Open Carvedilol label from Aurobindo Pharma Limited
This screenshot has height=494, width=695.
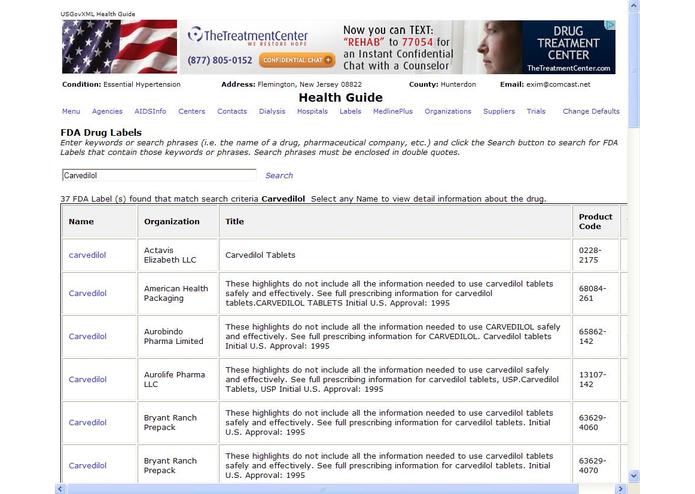click(x=87, y=336)
